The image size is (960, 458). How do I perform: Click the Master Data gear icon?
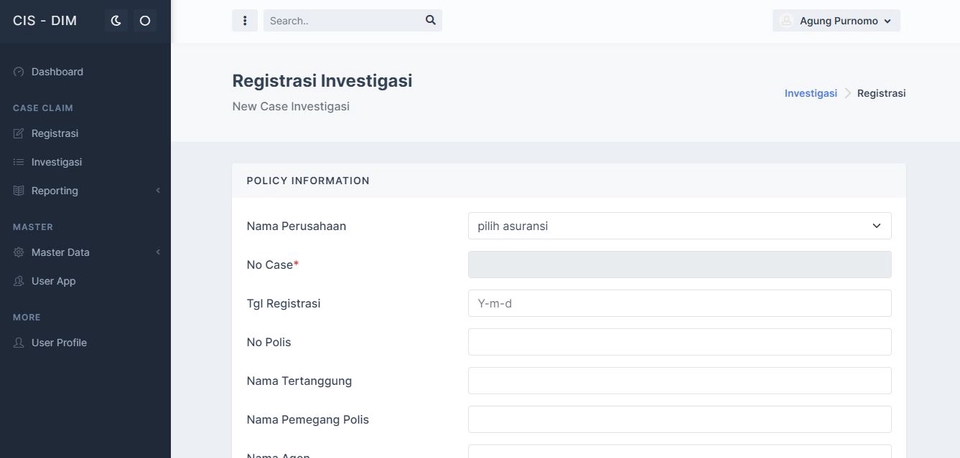pos(18,252)
